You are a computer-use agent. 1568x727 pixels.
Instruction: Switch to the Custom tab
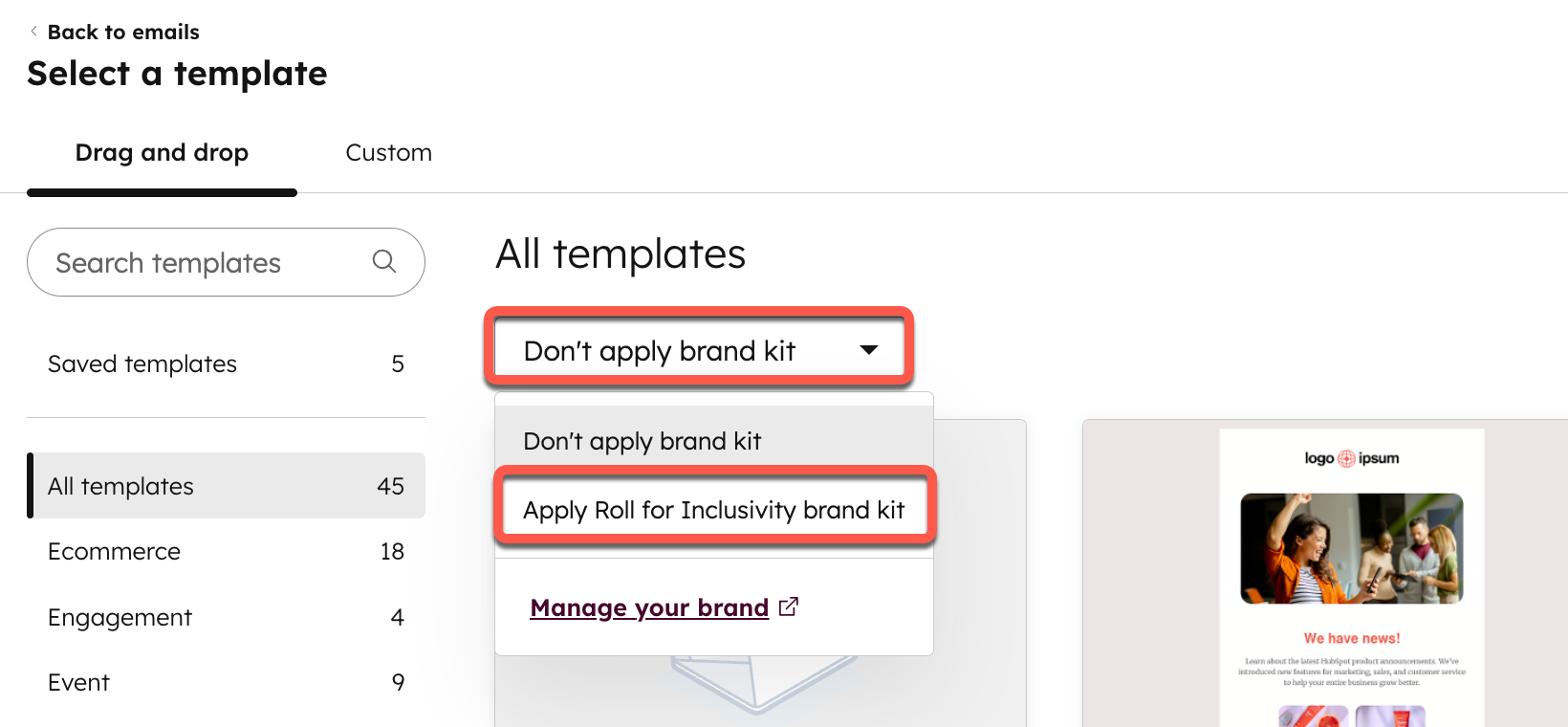pos(388,153)
